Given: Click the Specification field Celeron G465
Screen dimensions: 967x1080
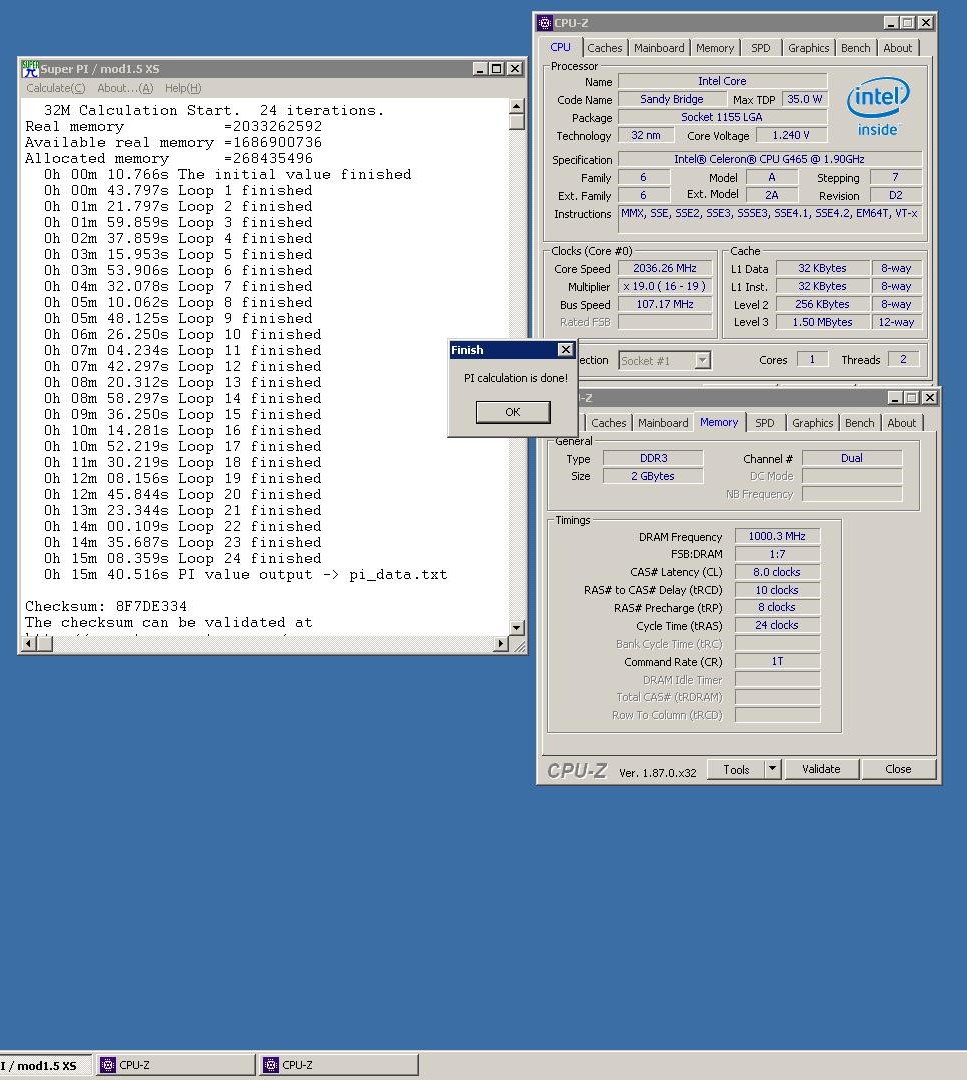Looking at the screenshot, I should click(769, 159).
